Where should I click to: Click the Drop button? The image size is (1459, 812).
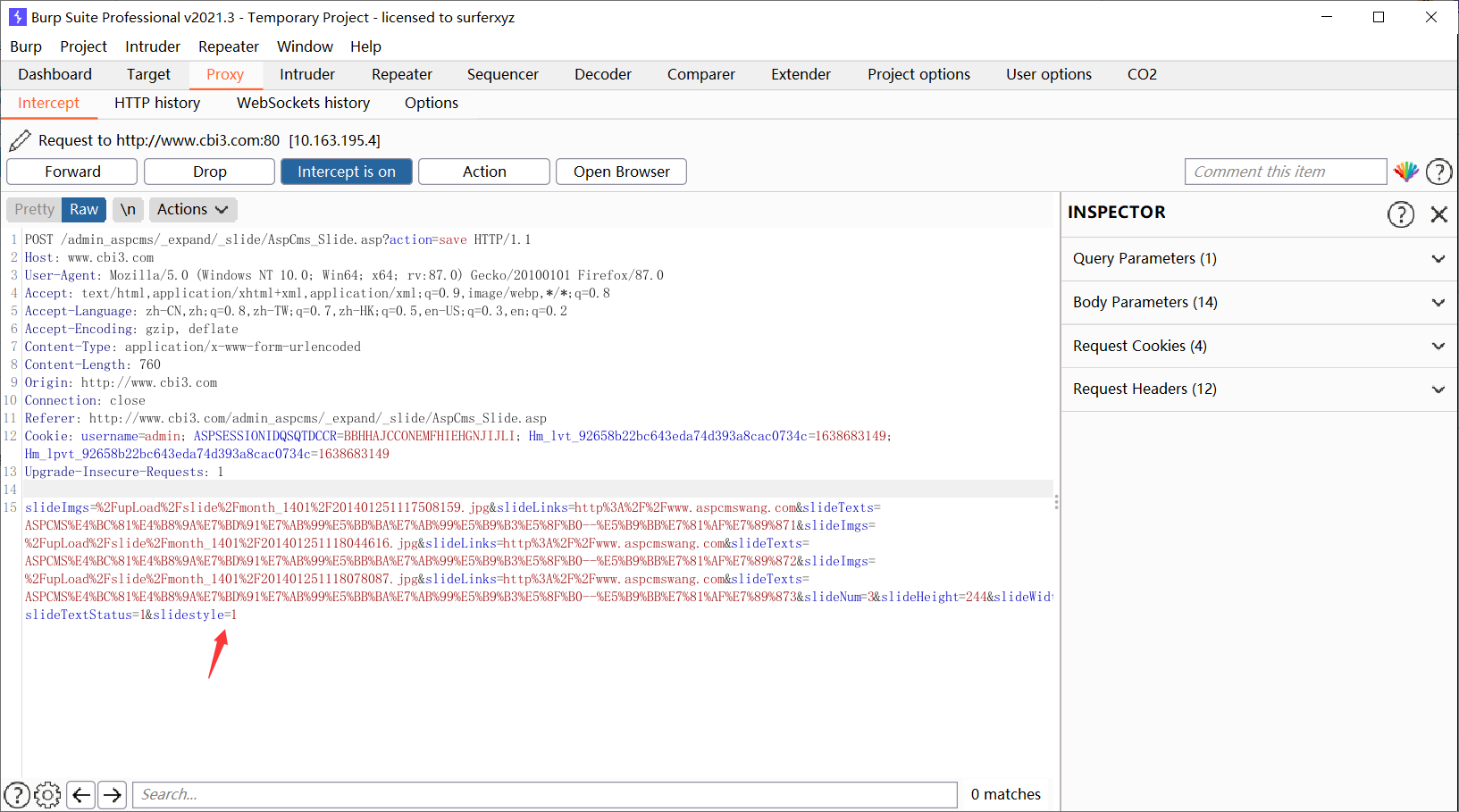click(210, 172)
